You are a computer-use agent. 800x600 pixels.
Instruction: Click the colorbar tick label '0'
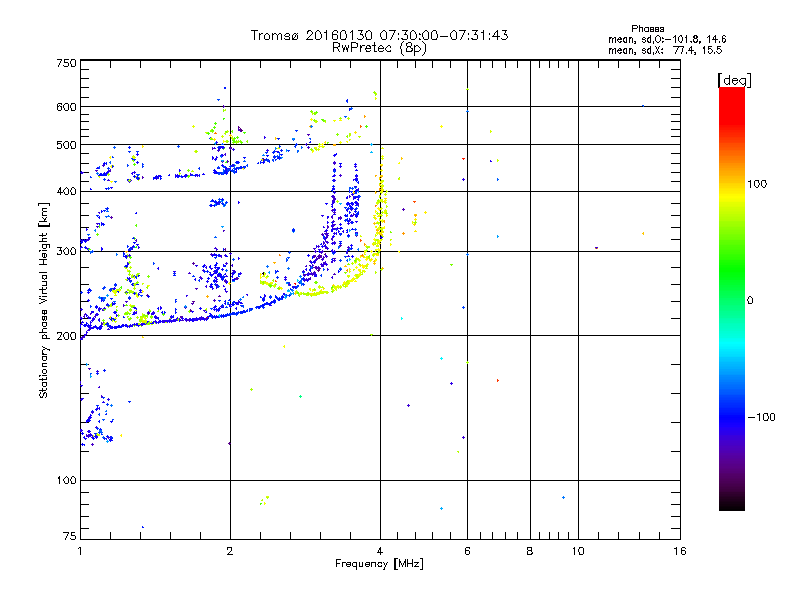[x=750, y=301]
